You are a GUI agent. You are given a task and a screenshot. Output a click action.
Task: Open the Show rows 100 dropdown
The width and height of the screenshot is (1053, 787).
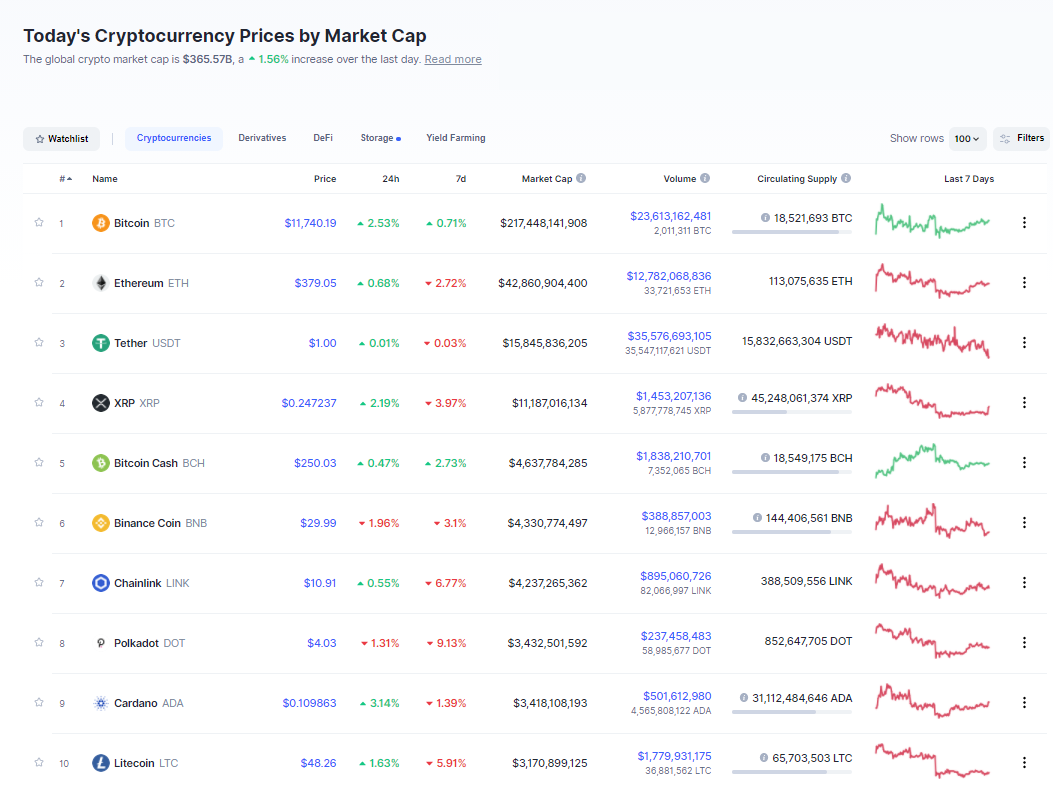967,138
